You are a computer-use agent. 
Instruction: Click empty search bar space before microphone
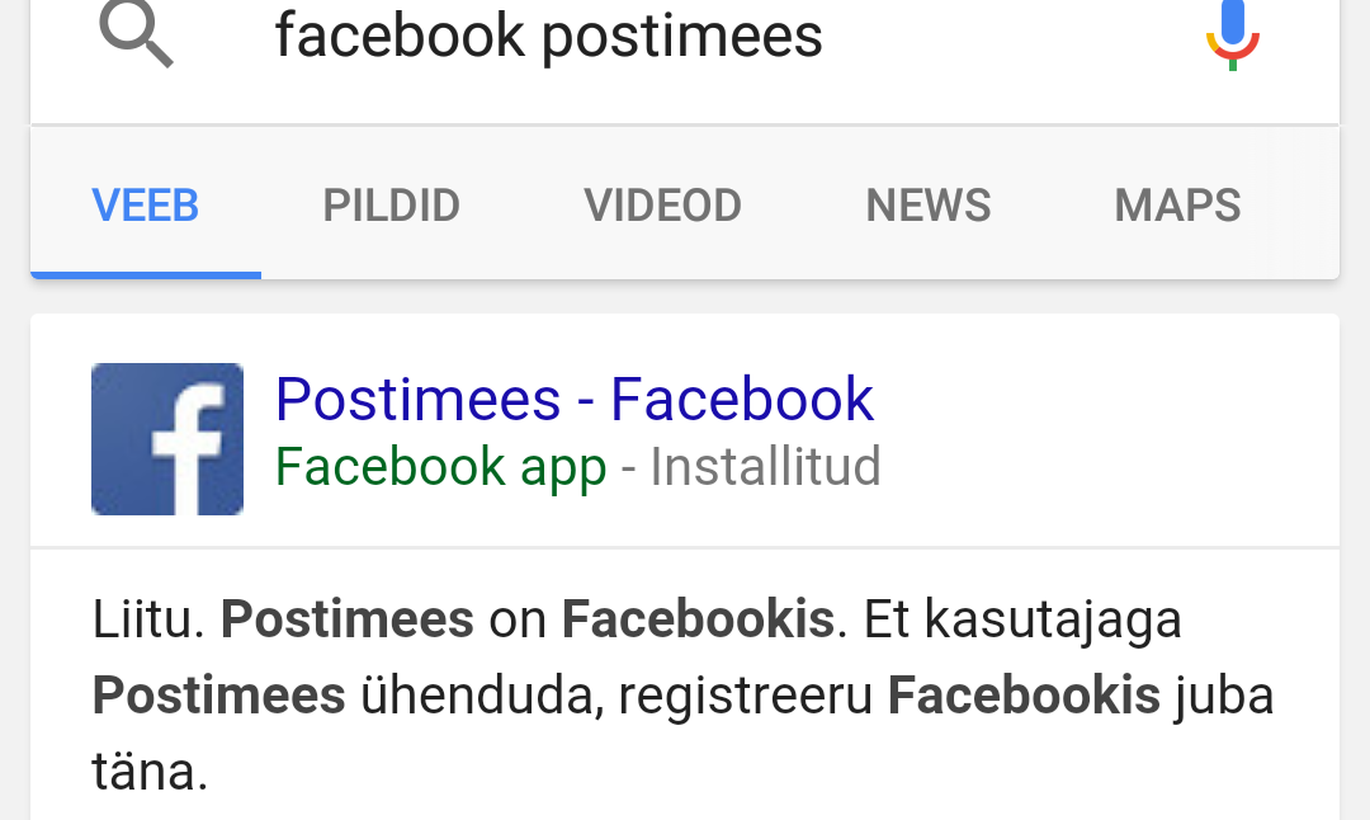pos(1010,35)
